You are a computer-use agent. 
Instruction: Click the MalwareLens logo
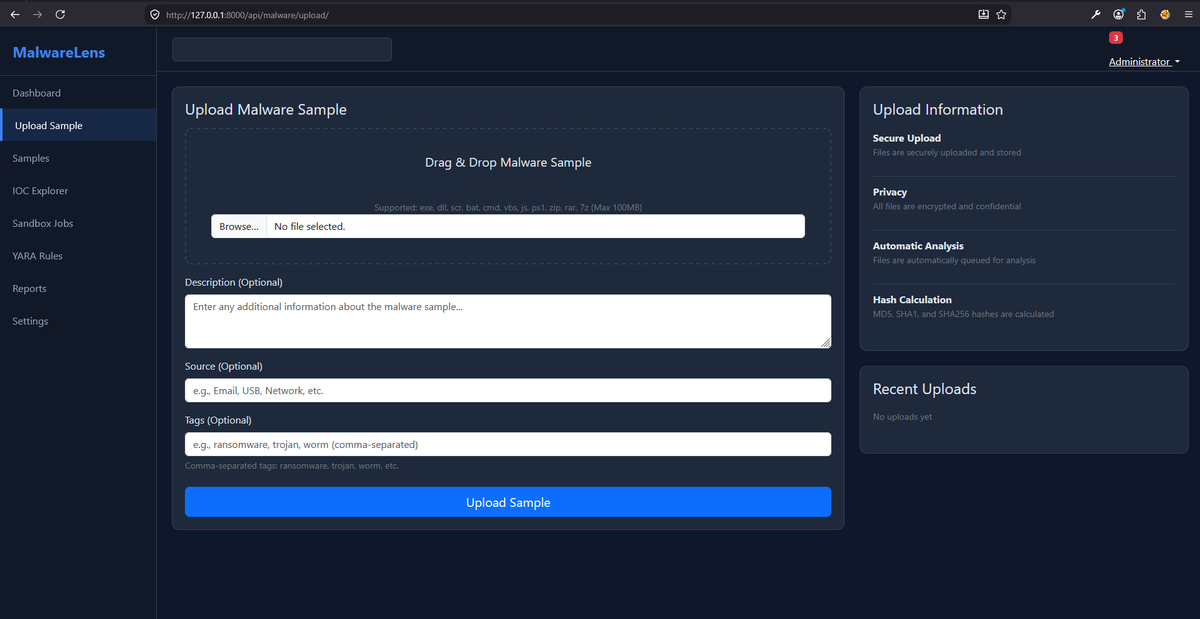[x=59, y=52]
